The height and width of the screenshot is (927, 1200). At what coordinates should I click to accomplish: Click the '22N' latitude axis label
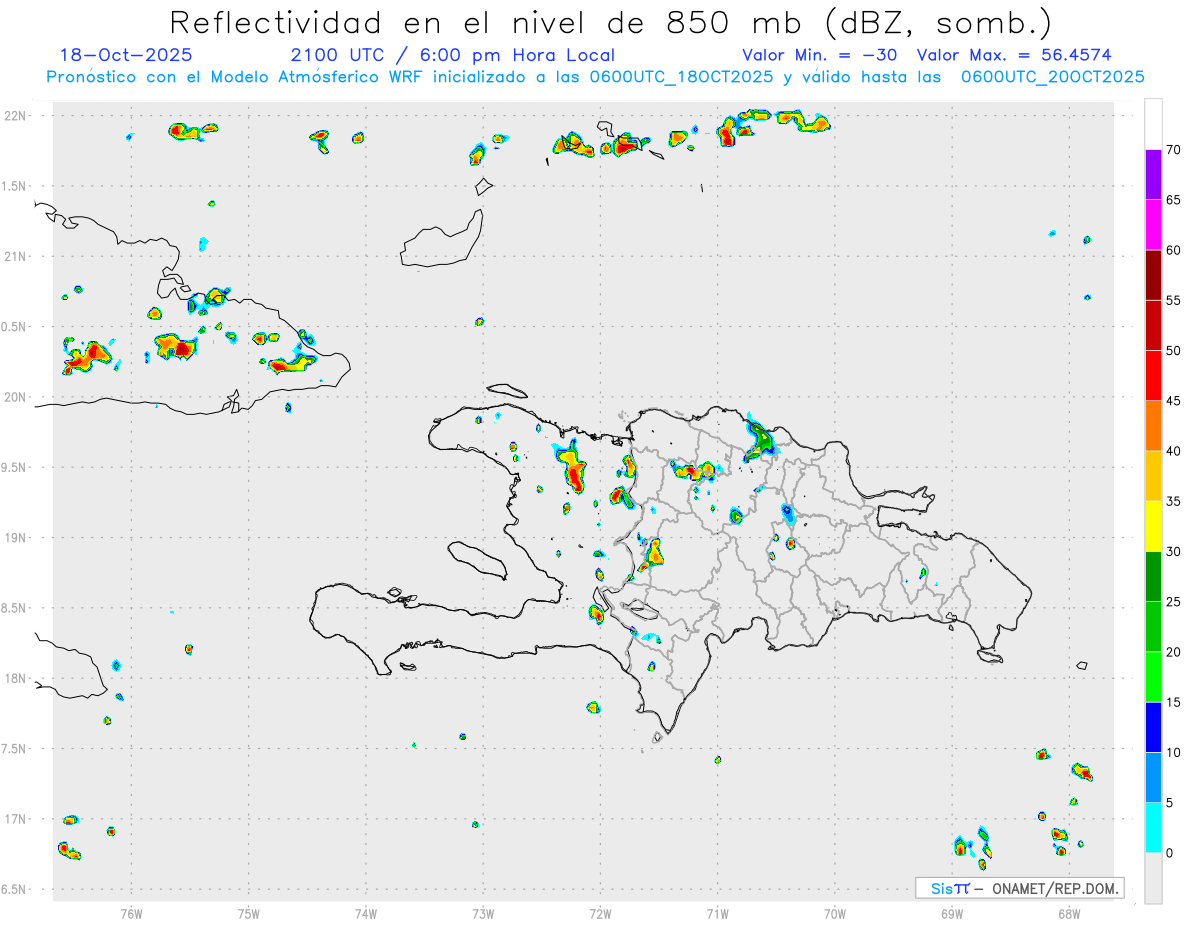coord(17,116)
